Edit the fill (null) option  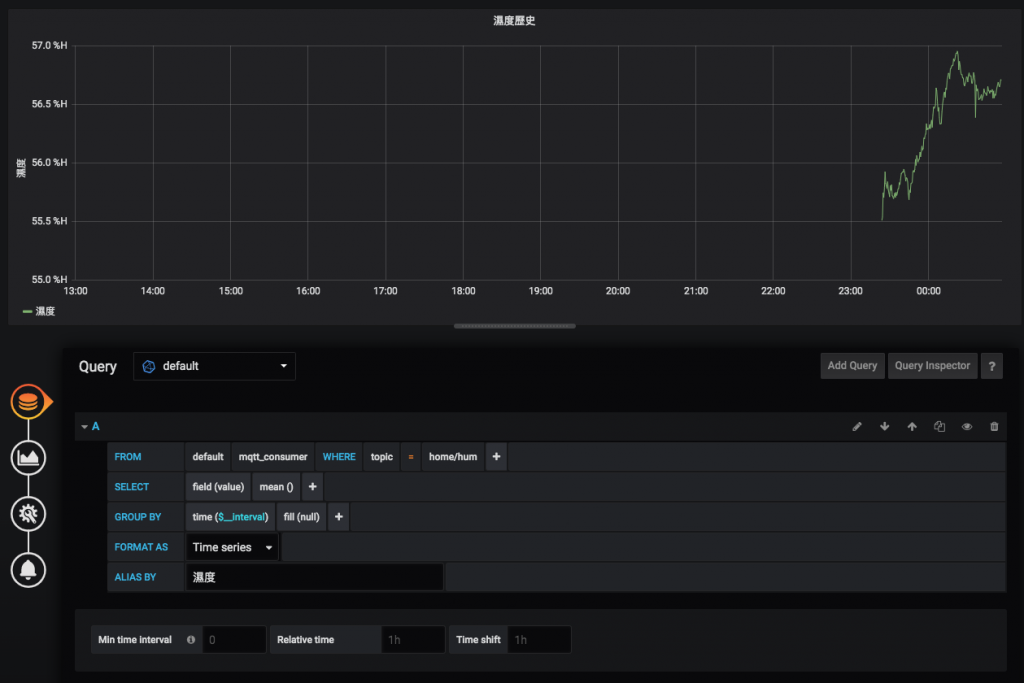click(x=301, y=517)
